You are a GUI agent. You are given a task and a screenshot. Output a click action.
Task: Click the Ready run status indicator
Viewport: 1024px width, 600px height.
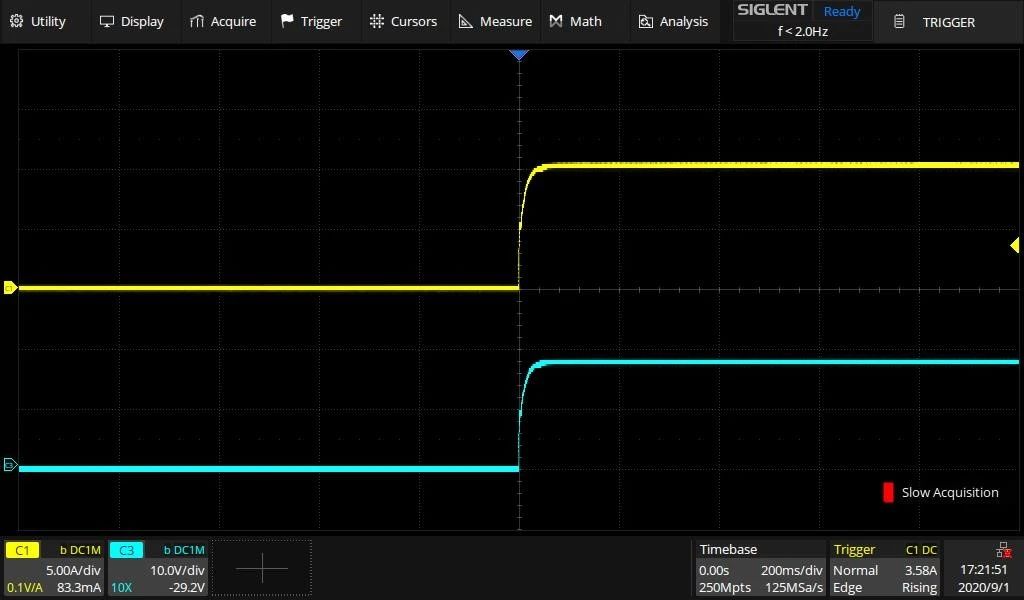[841, 12]
